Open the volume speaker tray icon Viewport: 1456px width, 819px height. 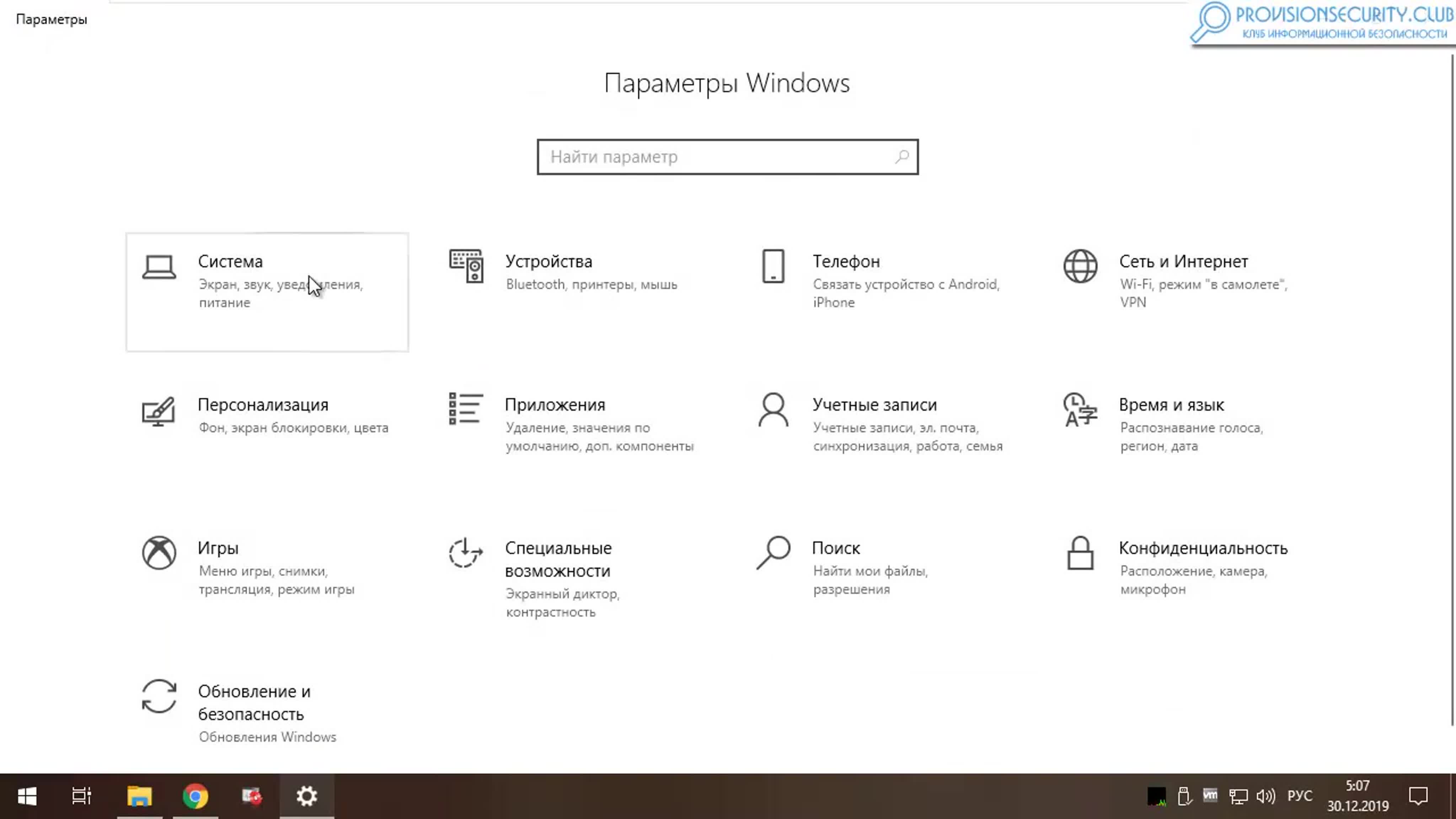pos(1266,796)
